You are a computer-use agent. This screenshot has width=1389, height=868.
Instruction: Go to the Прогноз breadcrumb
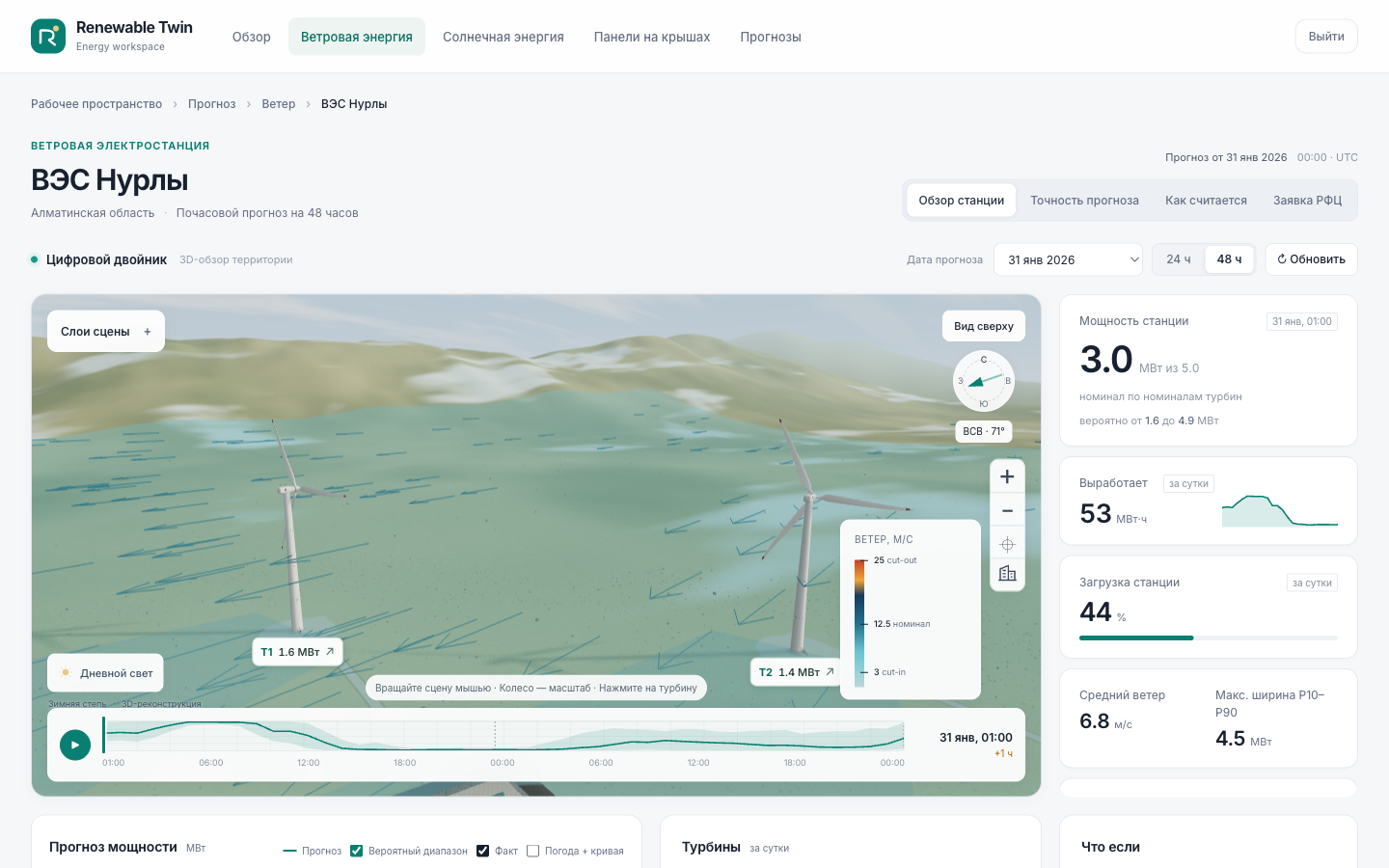[x=212, y=104]
